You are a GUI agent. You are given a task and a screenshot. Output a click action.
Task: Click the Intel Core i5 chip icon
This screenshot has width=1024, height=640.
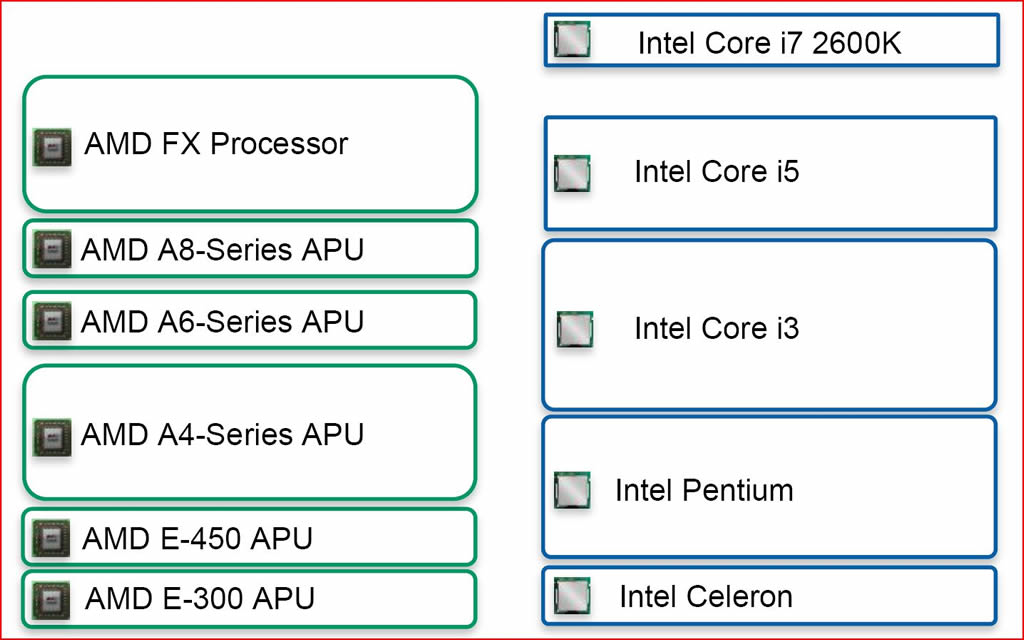572,173
